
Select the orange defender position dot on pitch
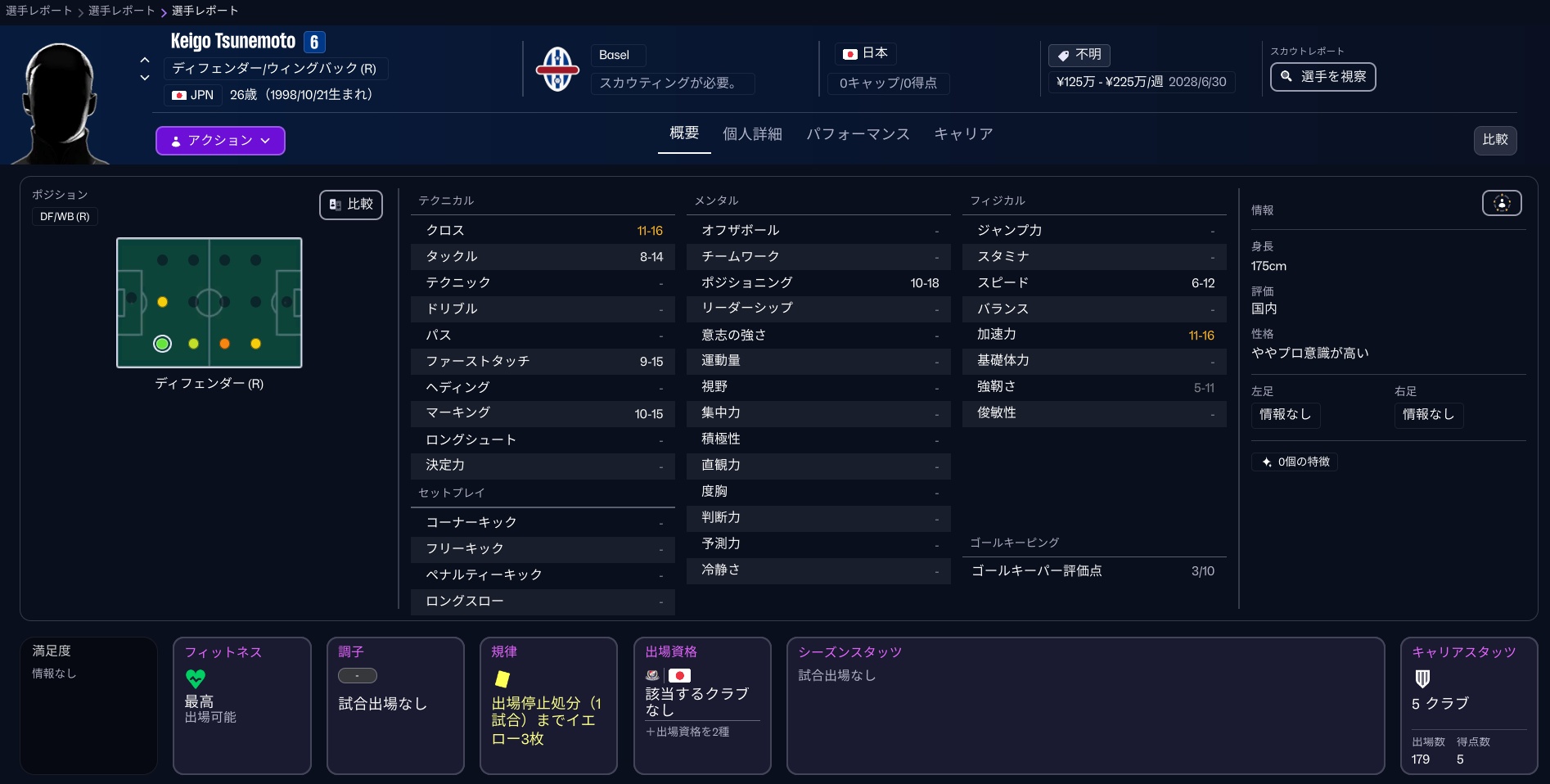pyautogui.click(x=224, y=344)
